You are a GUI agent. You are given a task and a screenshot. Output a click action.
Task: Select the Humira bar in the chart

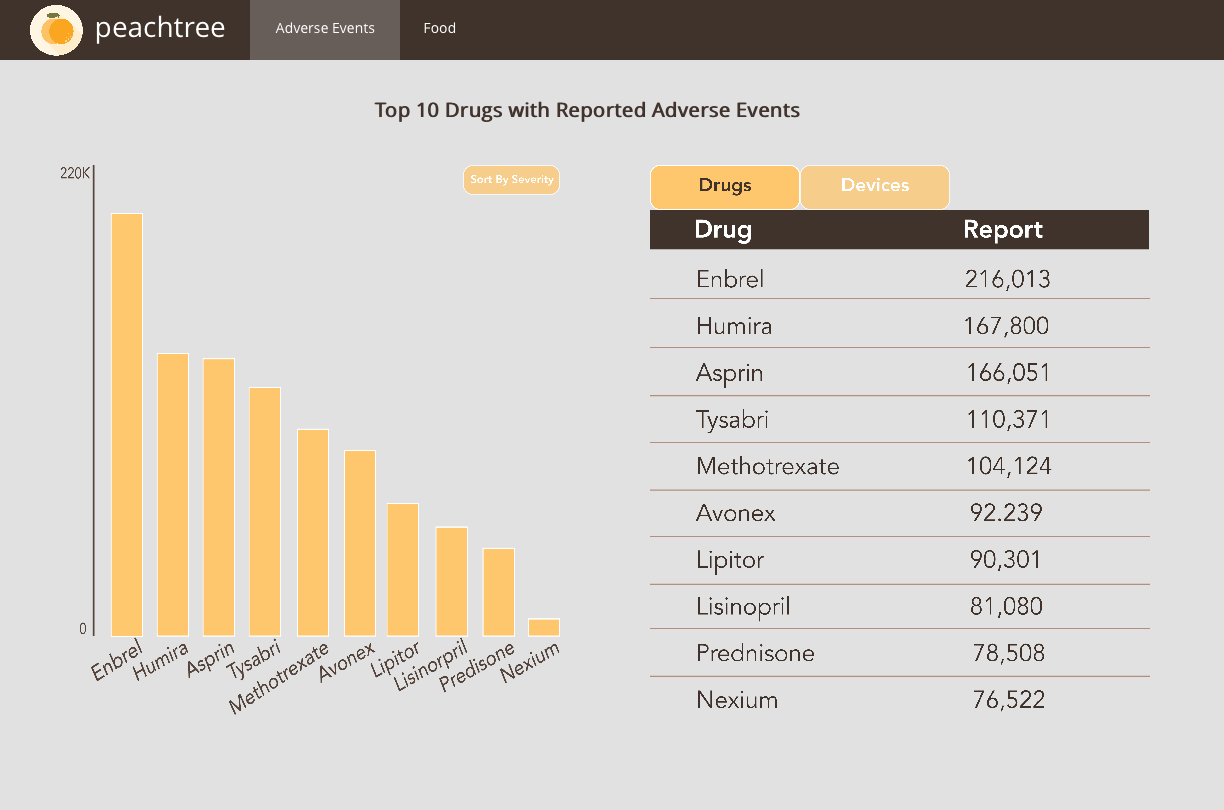(x=173, y=494)
